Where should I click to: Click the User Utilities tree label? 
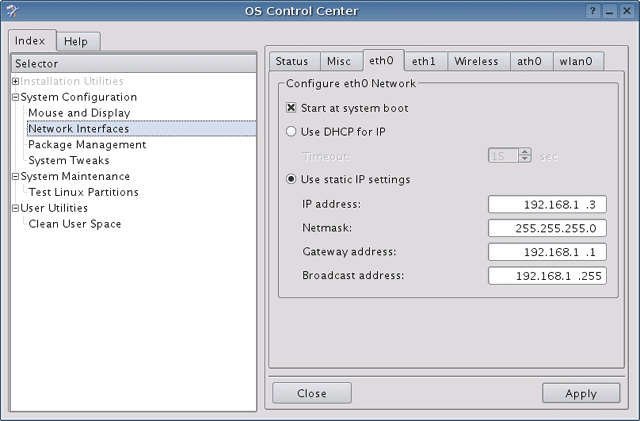(54, 208)
